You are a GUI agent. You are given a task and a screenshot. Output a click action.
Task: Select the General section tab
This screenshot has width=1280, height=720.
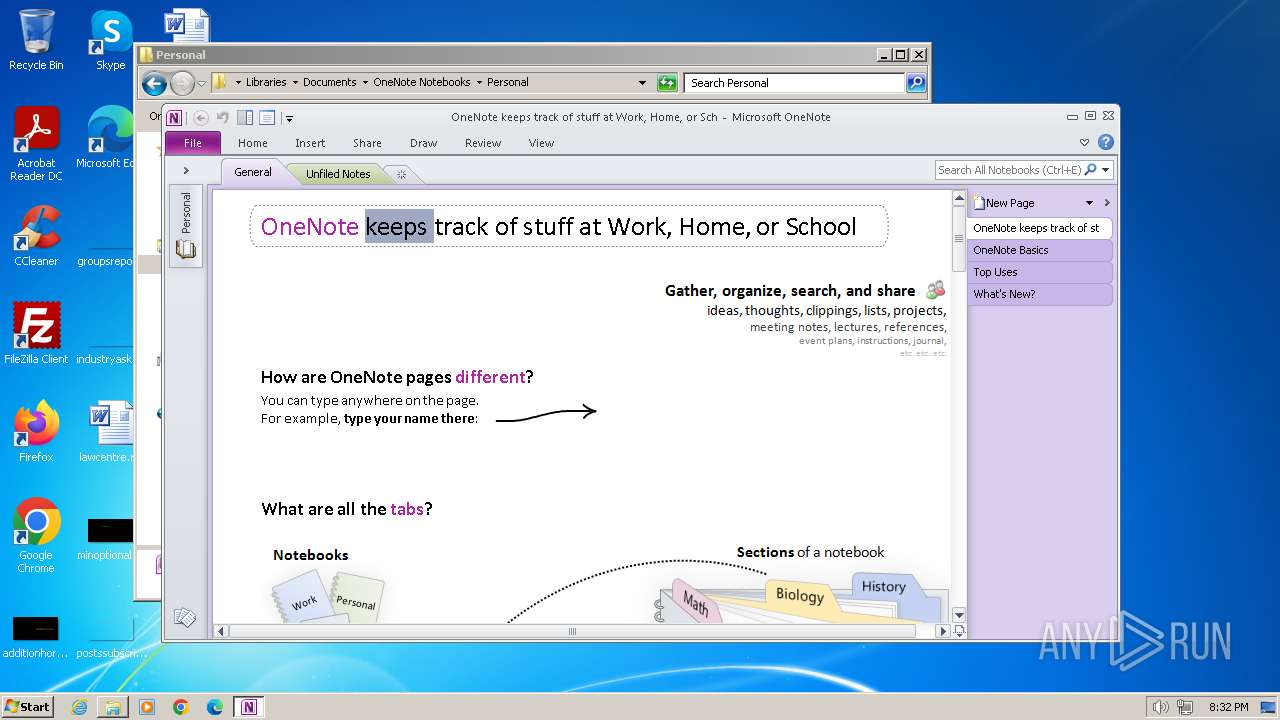click(253, 172)
